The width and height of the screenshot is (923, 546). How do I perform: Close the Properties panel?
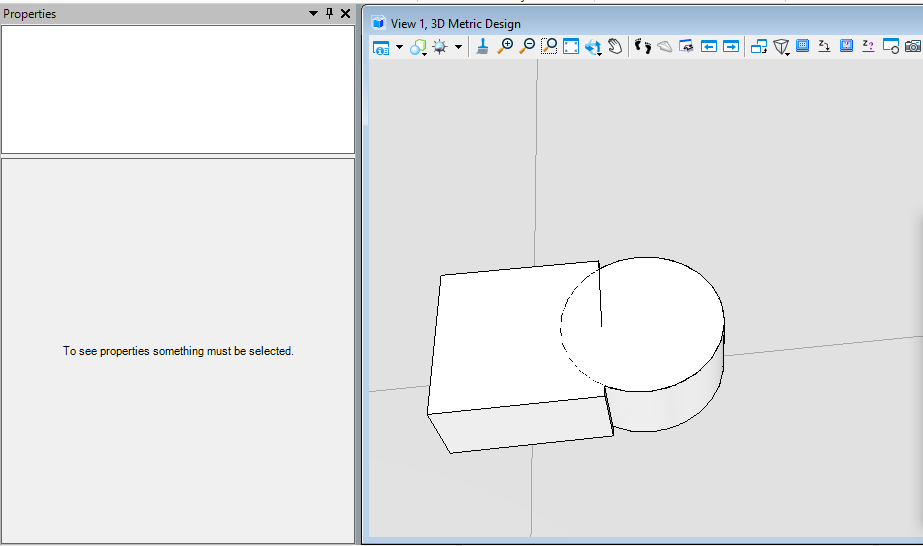point(346,14)
